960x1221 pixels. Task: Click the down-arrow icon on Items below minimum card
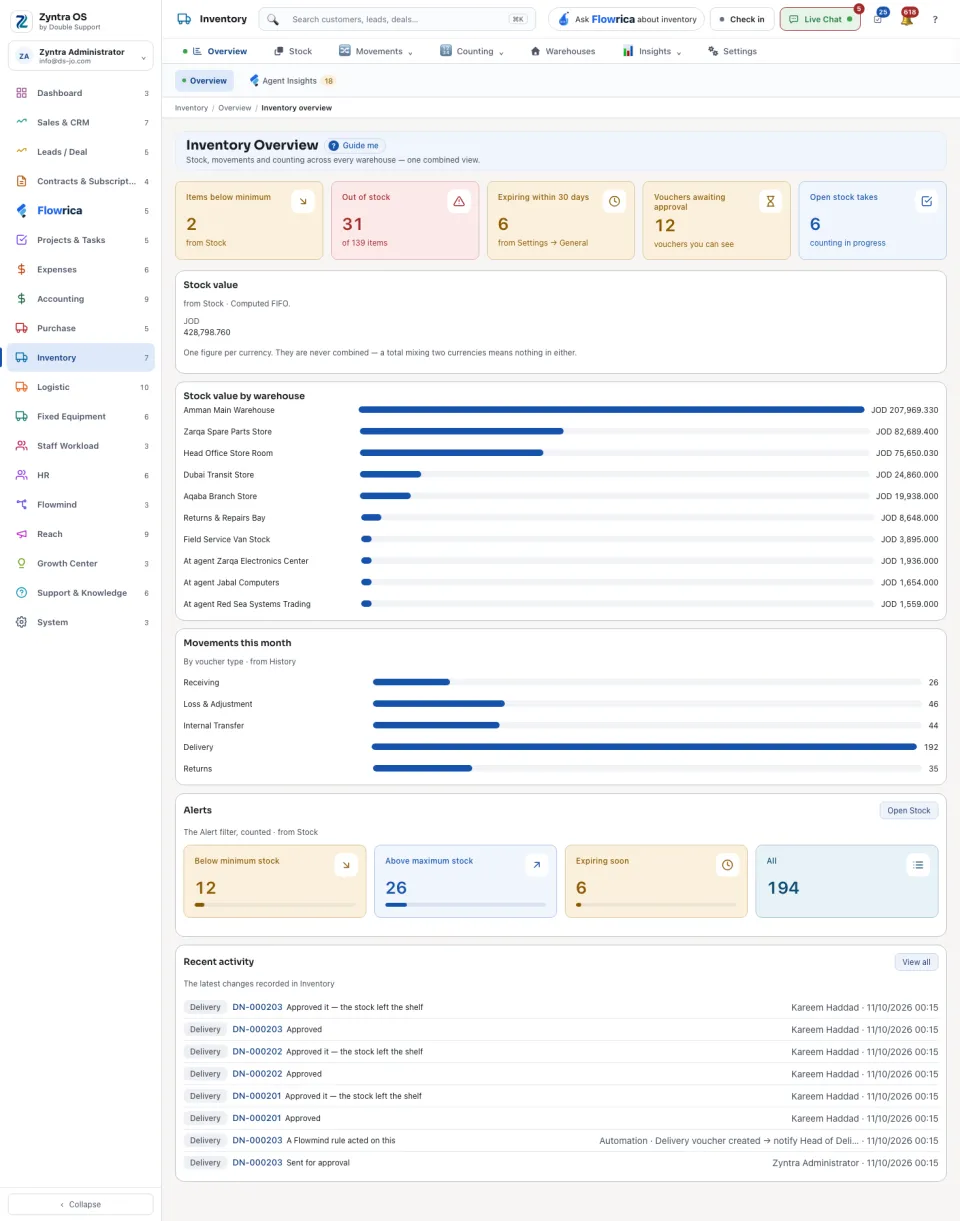point(303,201)
